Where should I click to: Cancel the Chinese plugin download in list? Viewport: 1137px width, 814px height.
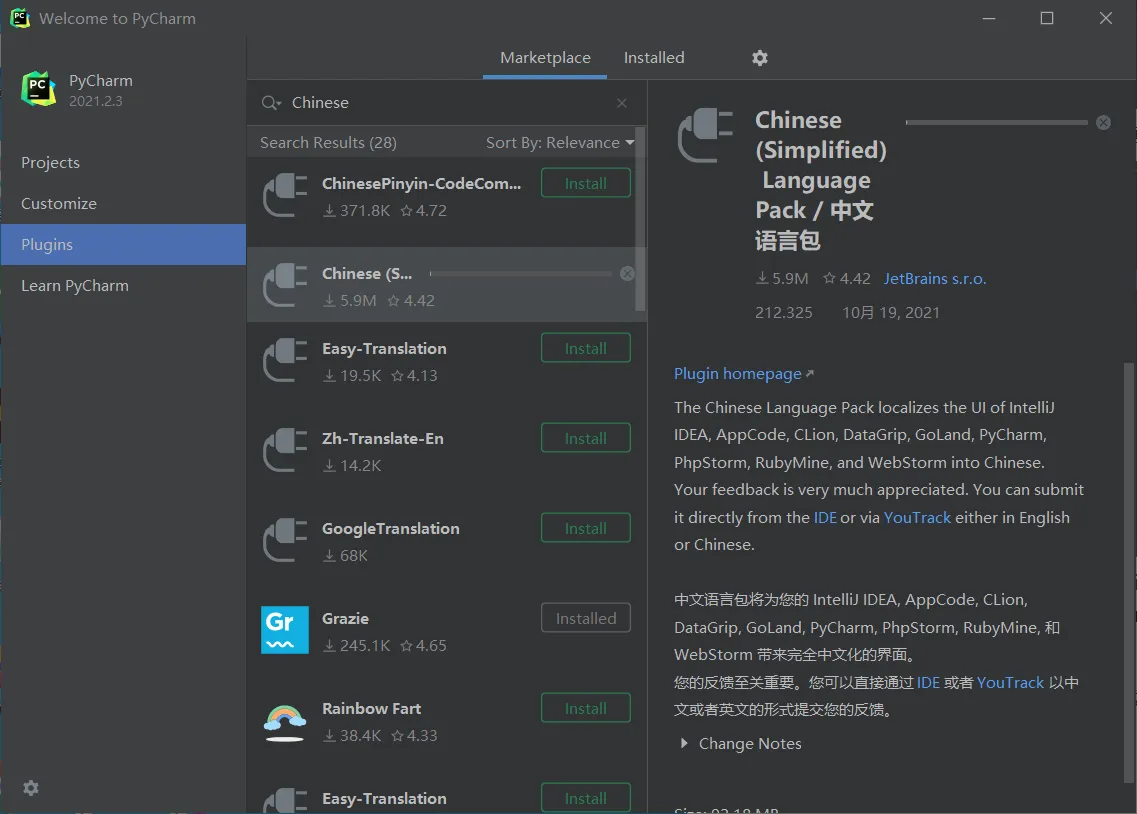point(627,273)
